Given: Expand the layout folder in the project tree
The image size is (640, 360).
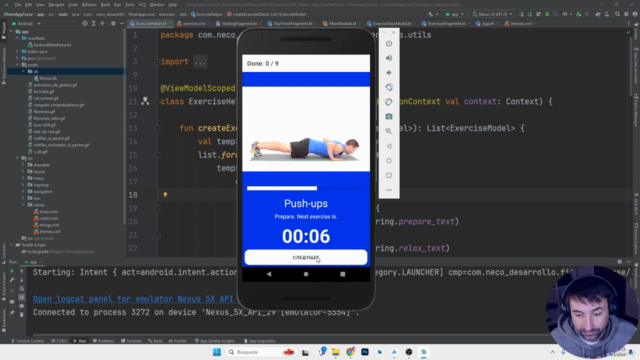Looking at the screenshot, I should point(23,171).
